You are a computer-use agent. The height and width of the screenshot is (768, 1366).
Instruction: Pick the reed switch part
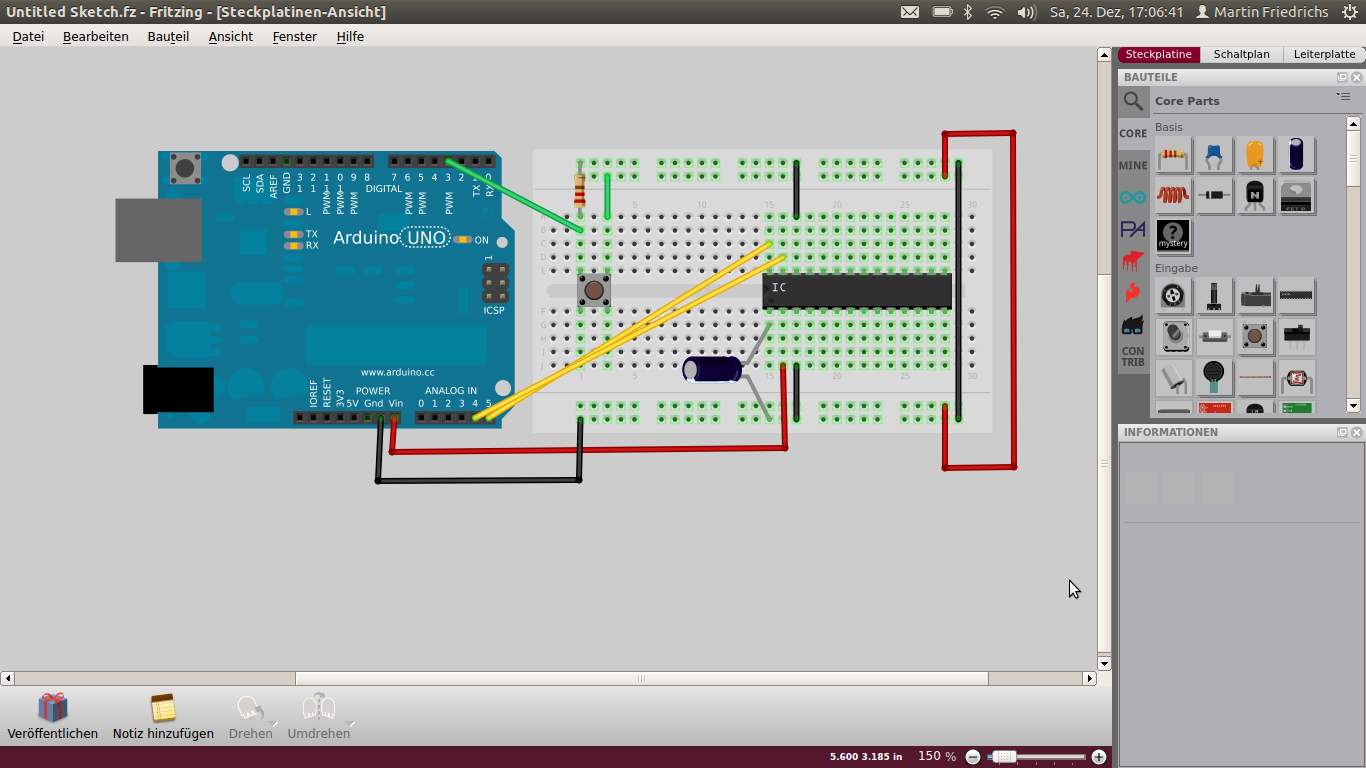click(1215, 337)
